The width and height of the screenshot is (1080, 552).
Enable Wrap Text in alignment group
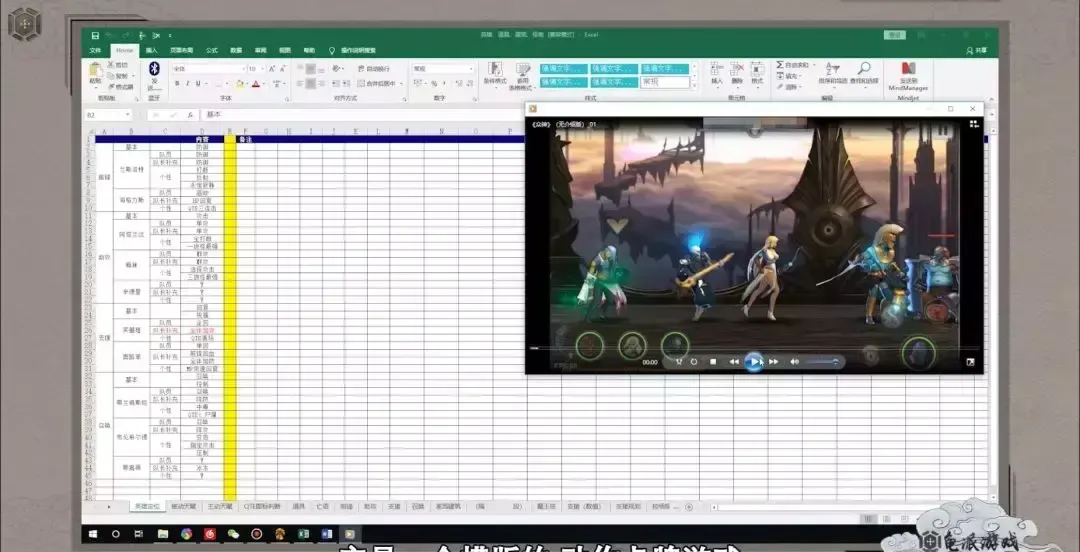[x=375, y=69]
